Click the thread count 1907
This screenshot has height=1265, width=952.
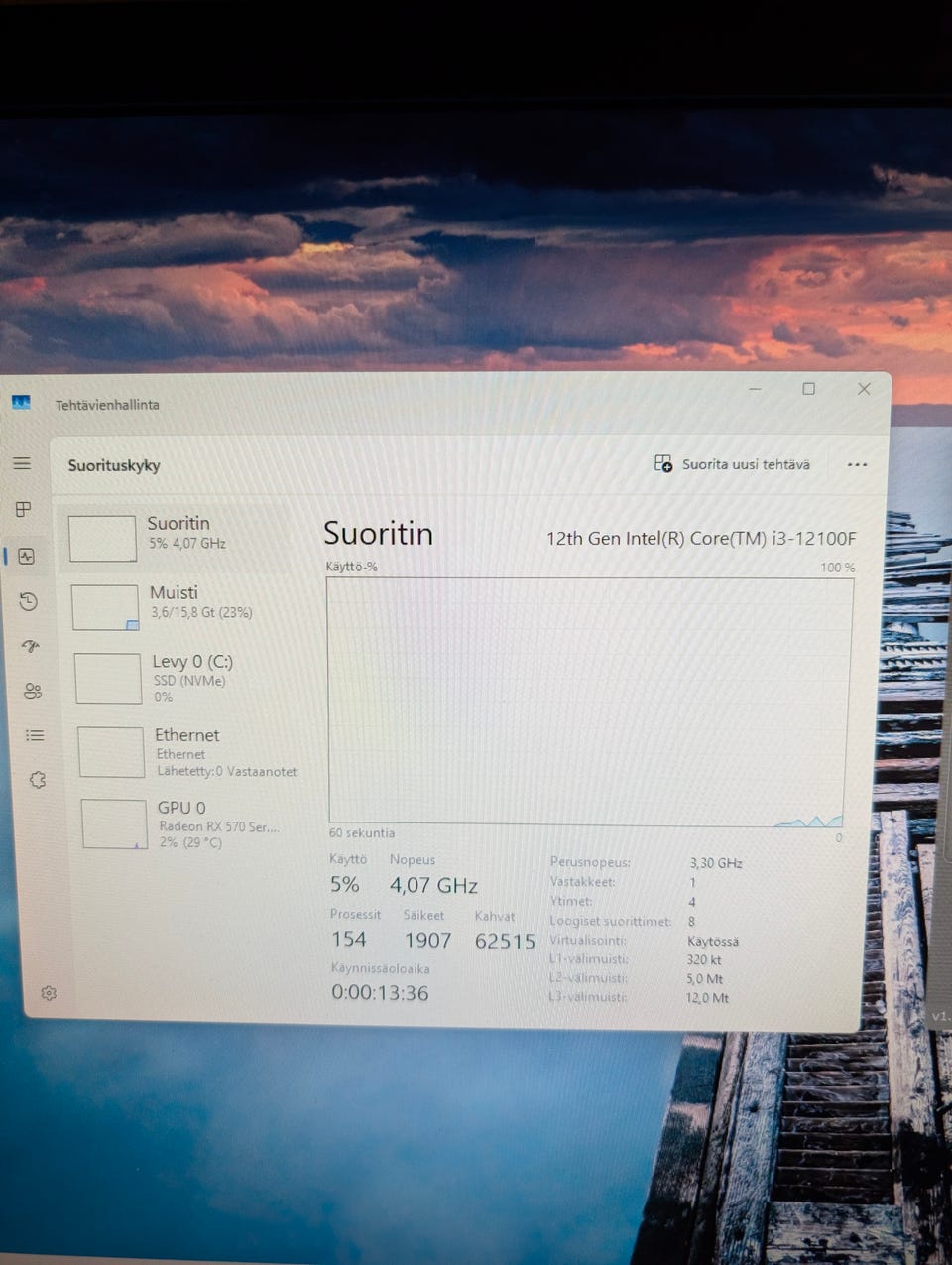click(x=427, y=940)
